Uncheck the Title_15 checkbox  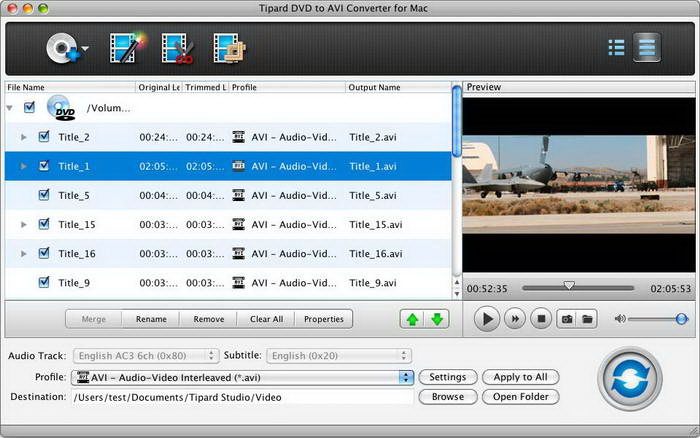tap(44, 224)
